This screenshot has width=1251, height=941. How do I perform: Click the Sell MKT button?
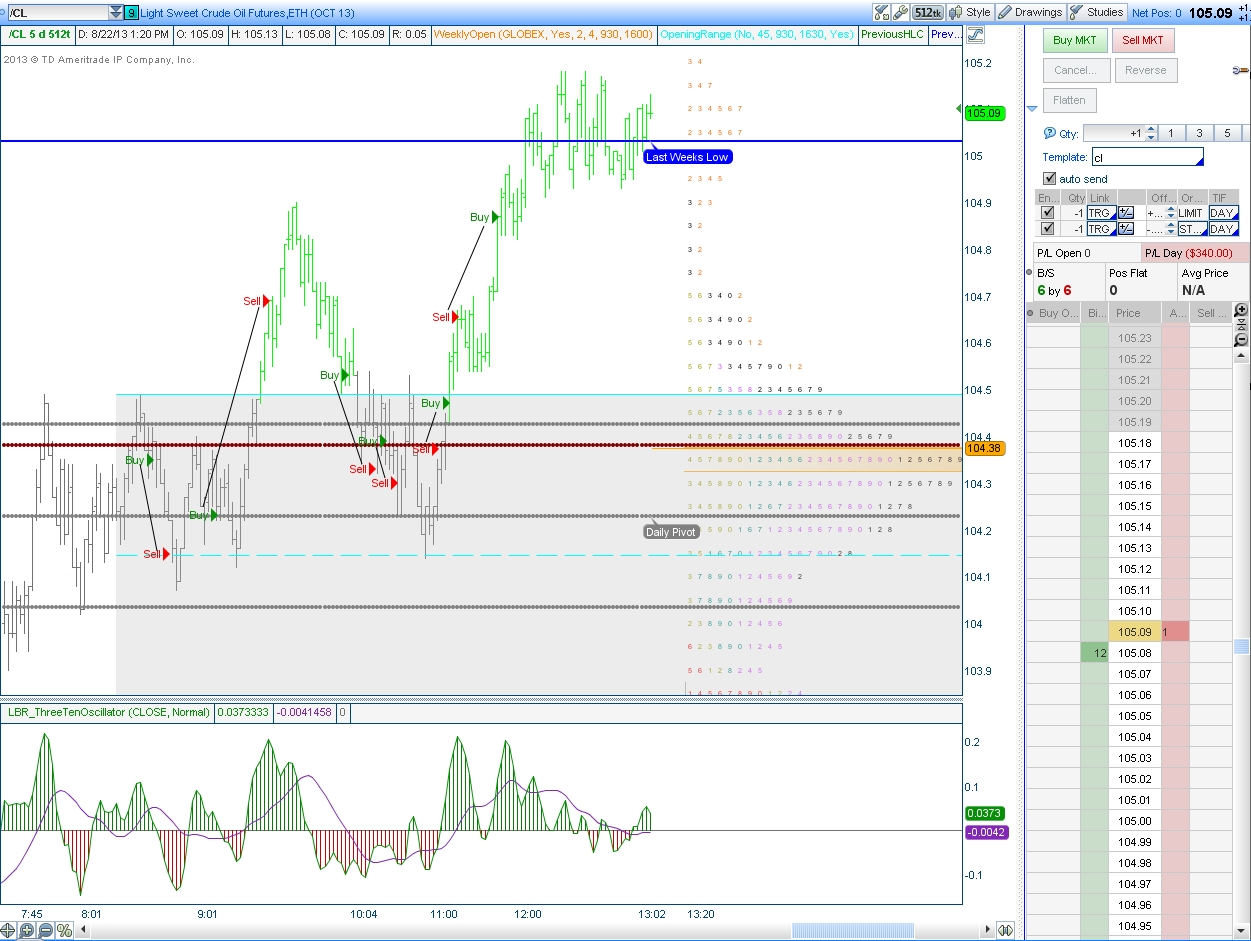1143,40
